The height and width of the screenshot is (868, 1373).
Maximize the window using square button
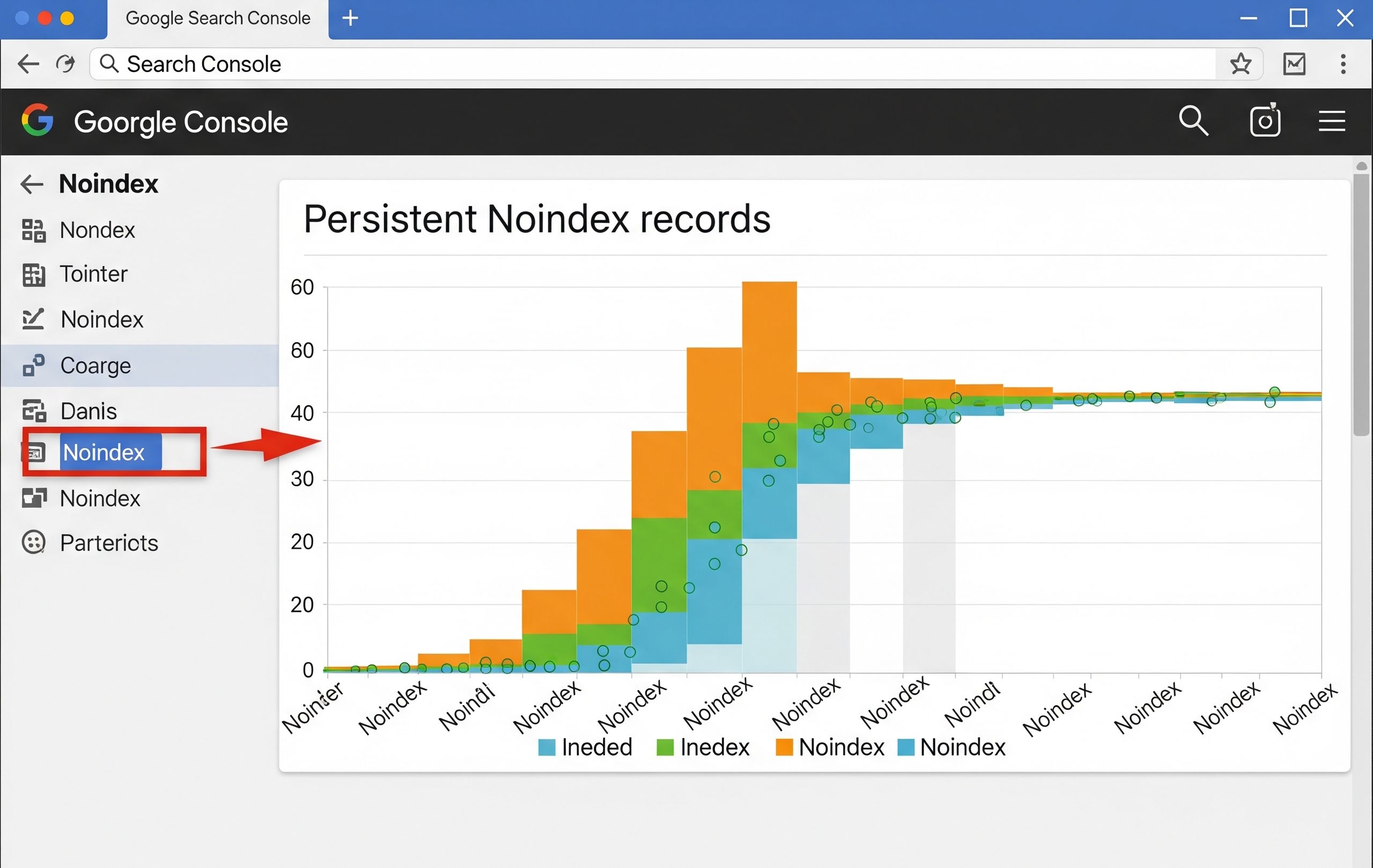click(x=1298, y=18)
